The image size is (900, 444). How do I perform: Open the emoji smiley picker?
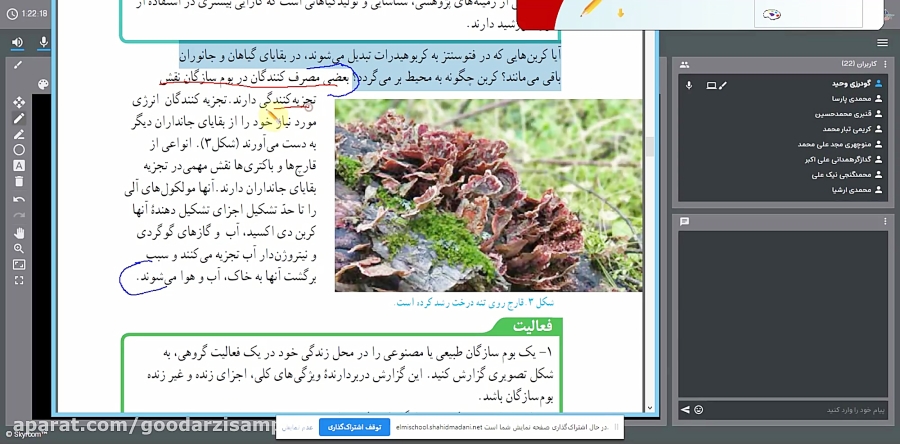point(699,410)
